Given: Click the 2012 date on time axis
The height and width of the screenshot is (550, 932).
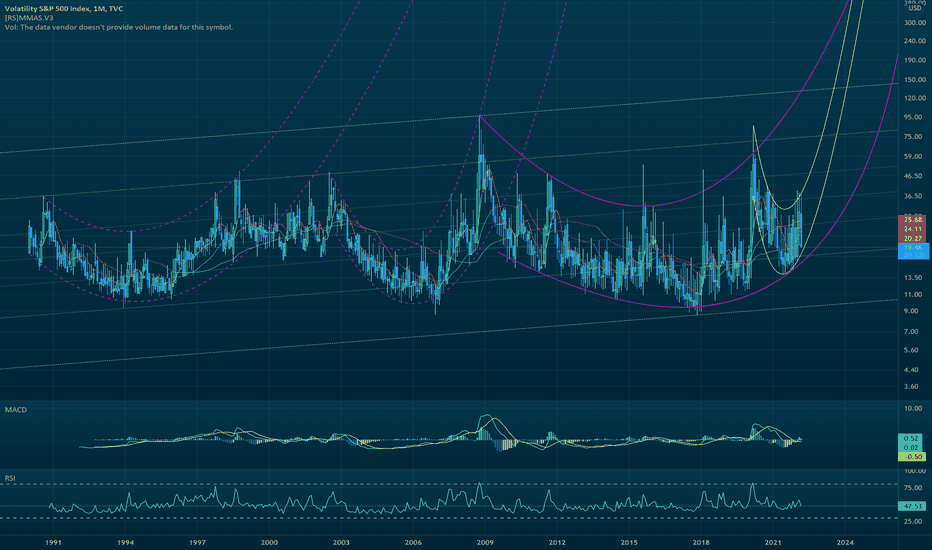Looking at the screenshot, I should point(557,542).
